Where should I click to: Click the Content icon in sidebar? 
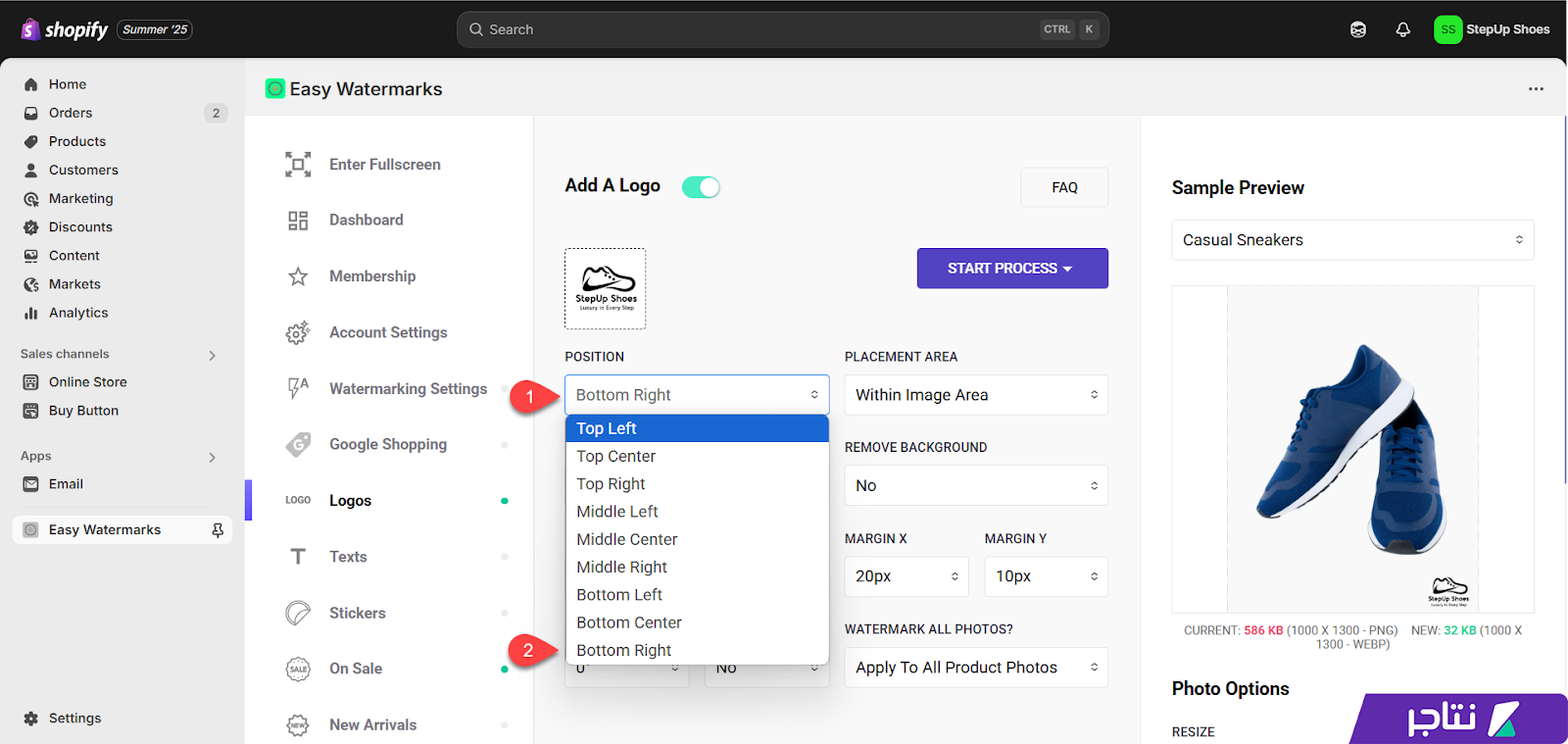pos(31,255)
